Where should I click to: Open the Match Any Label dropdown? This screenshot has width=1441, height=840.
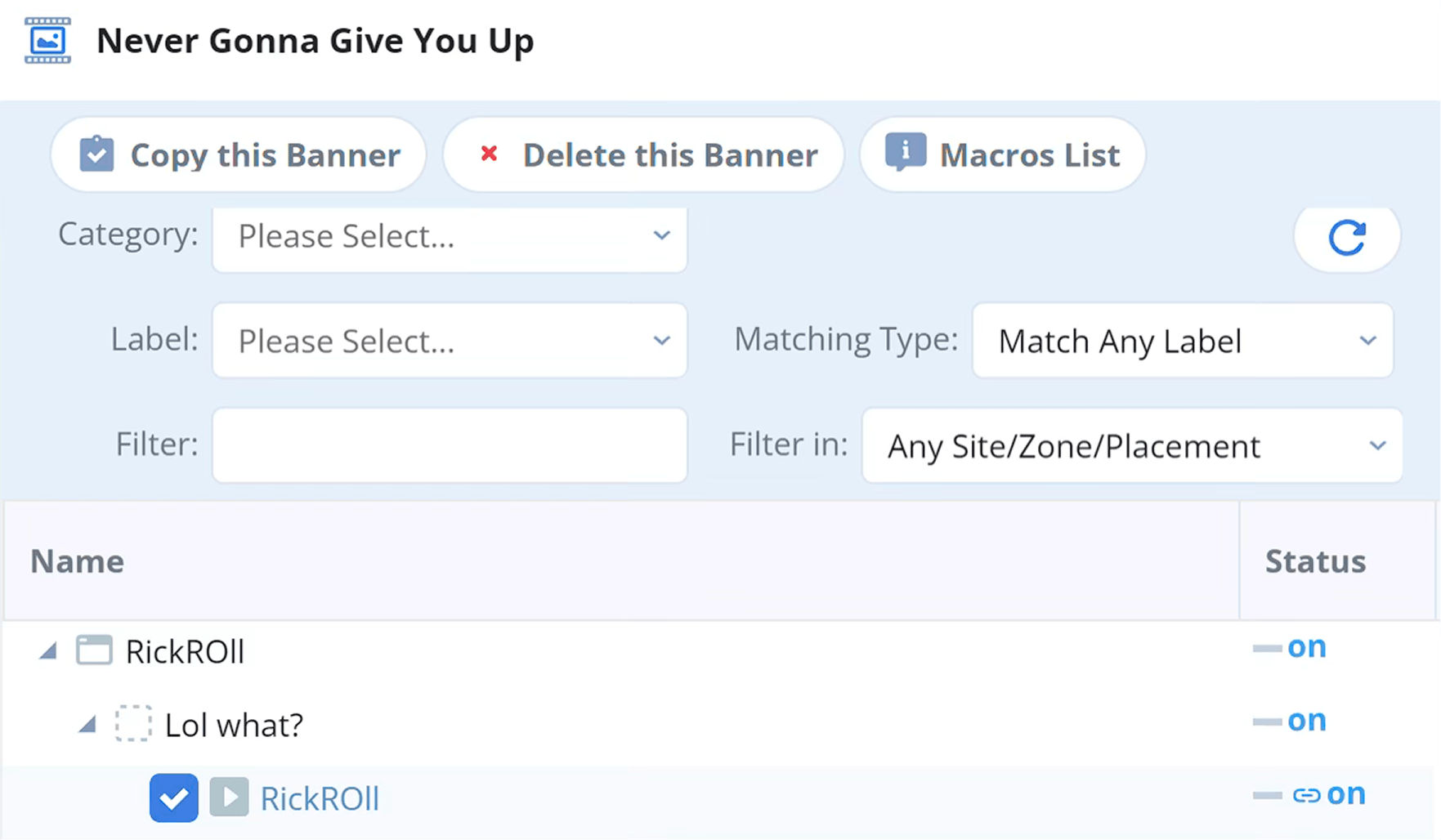[1182, 341]
